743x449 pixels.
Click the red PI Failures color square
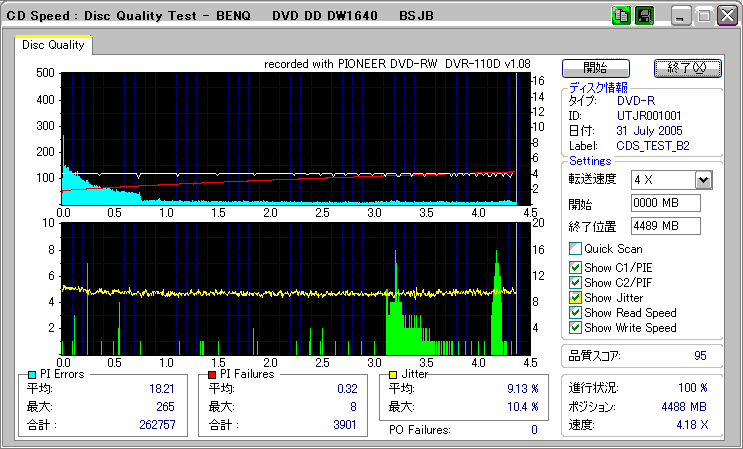point(212,374)
